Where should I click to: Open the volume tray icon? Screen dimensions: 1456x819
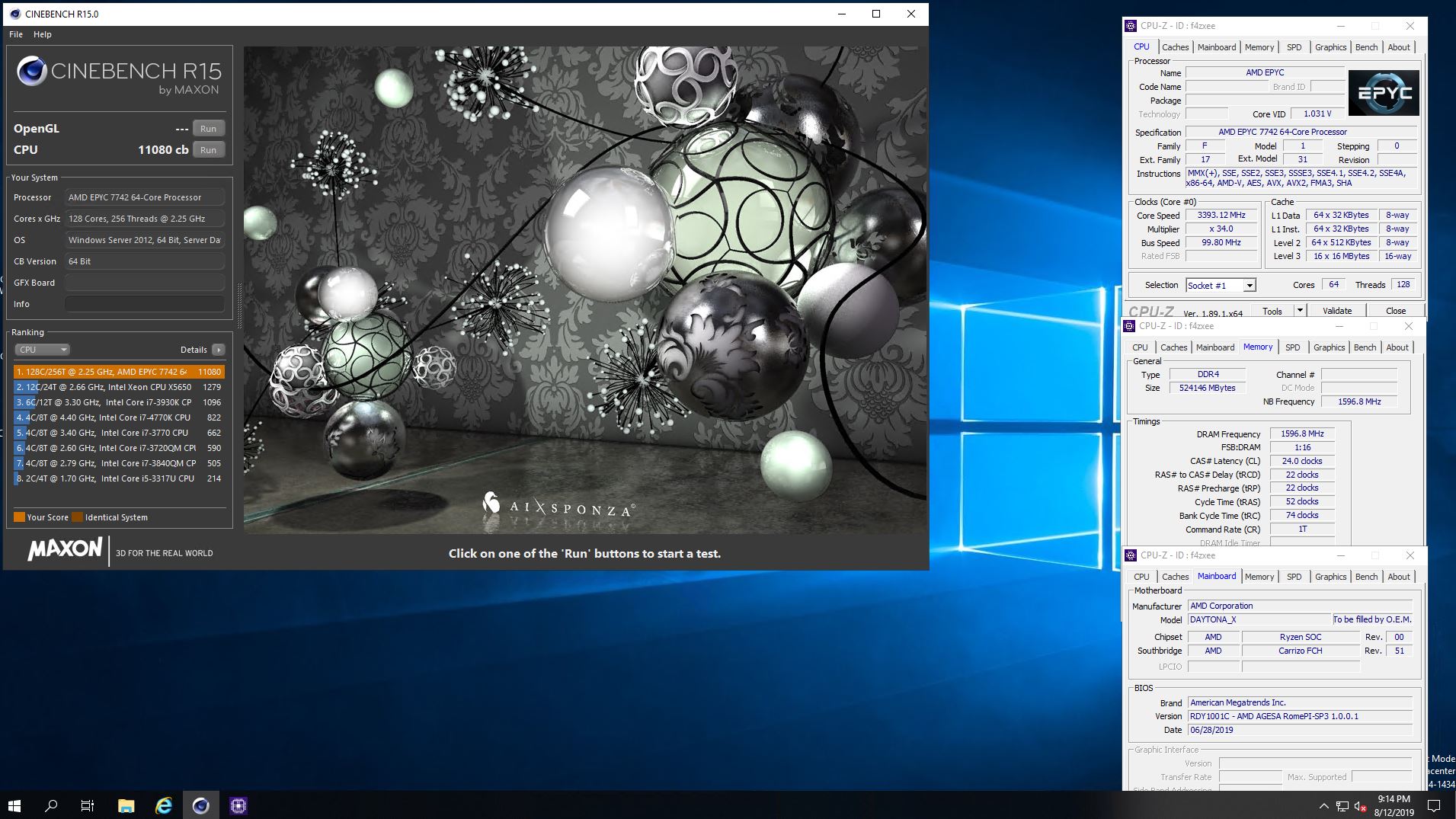(1359, 806)
